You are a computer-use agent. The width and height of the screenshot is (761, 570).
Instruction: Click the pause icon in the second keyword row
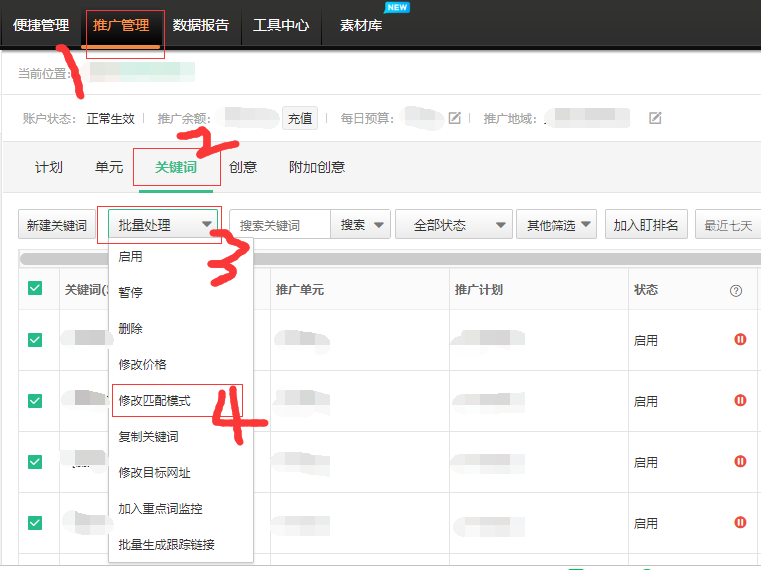[740, 401]
